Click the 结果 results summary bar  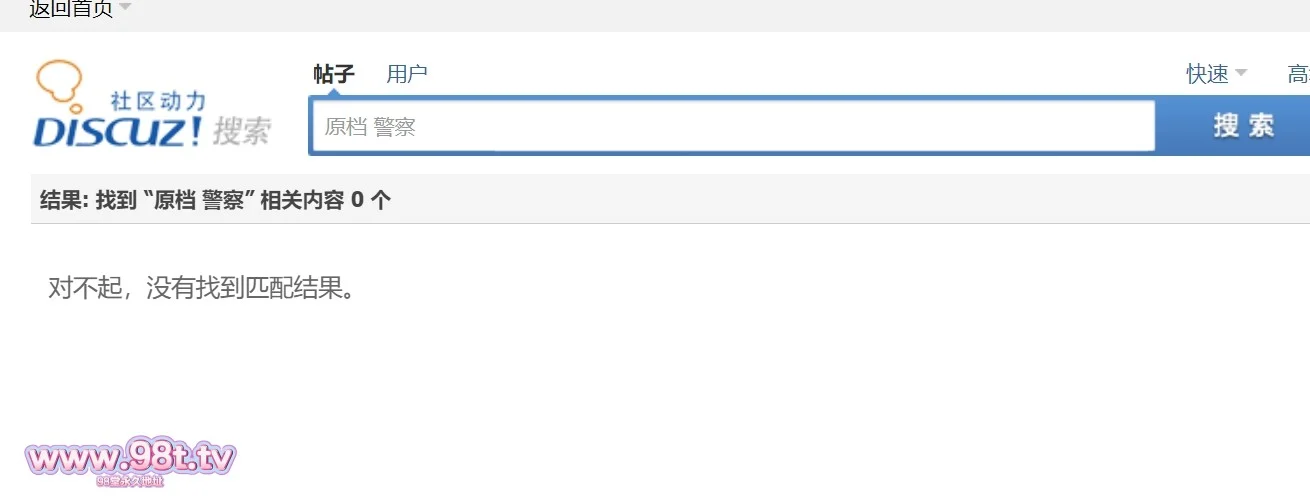(670, 199)
